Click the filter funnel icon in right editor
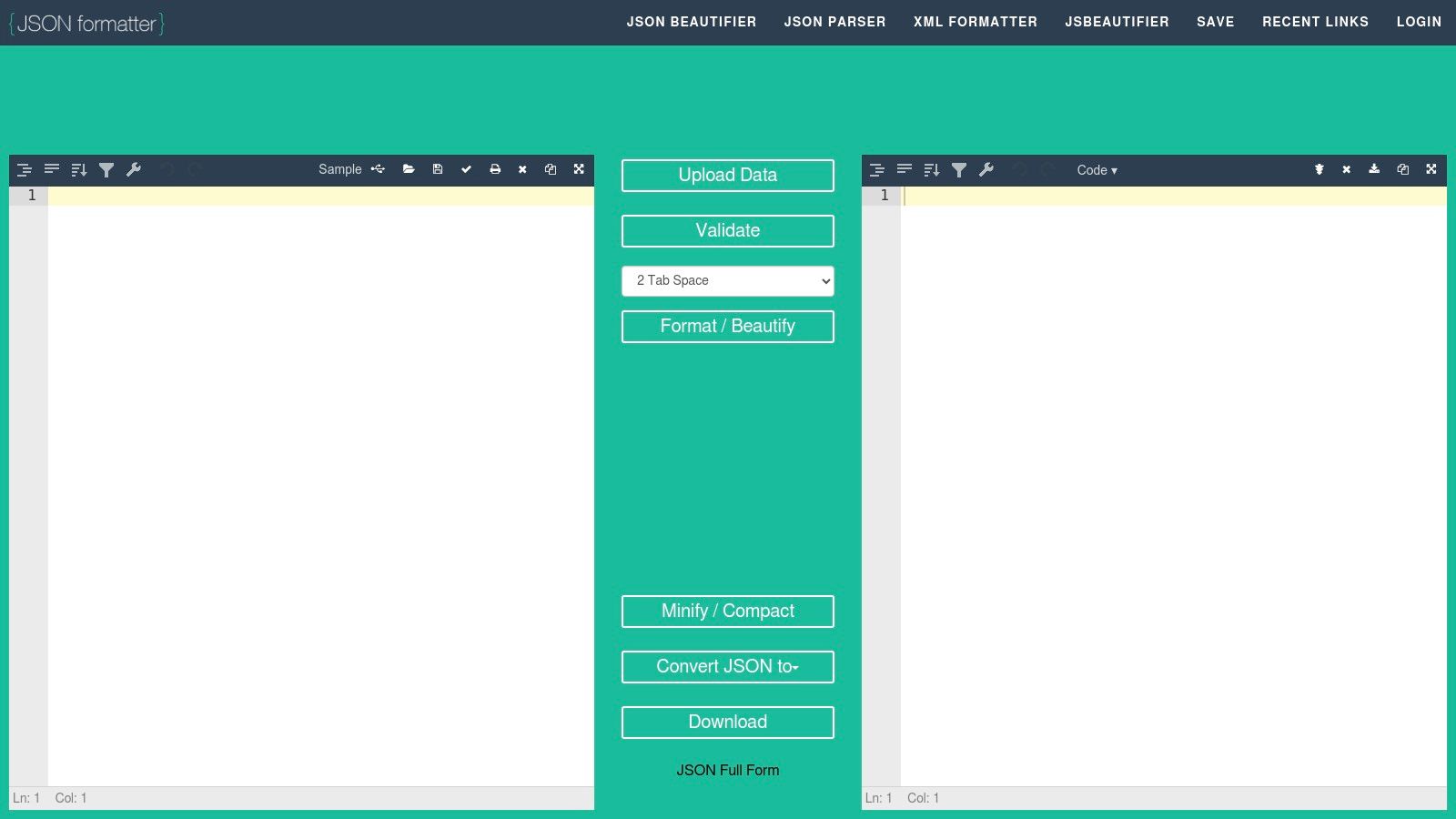The width and height of the screenshot is (1456, 819). (959, 170)
